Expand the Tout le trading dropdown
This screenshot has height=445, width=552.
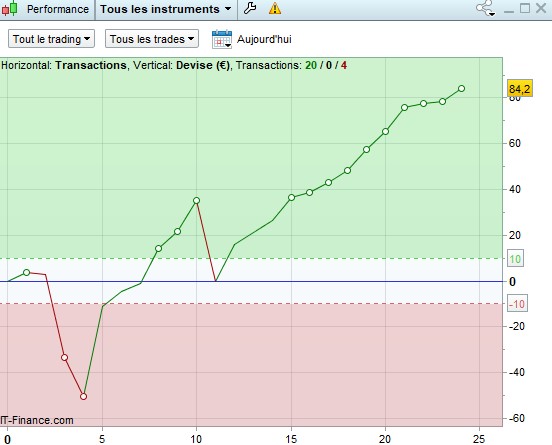pyautogui.click(x=51, y=39)
